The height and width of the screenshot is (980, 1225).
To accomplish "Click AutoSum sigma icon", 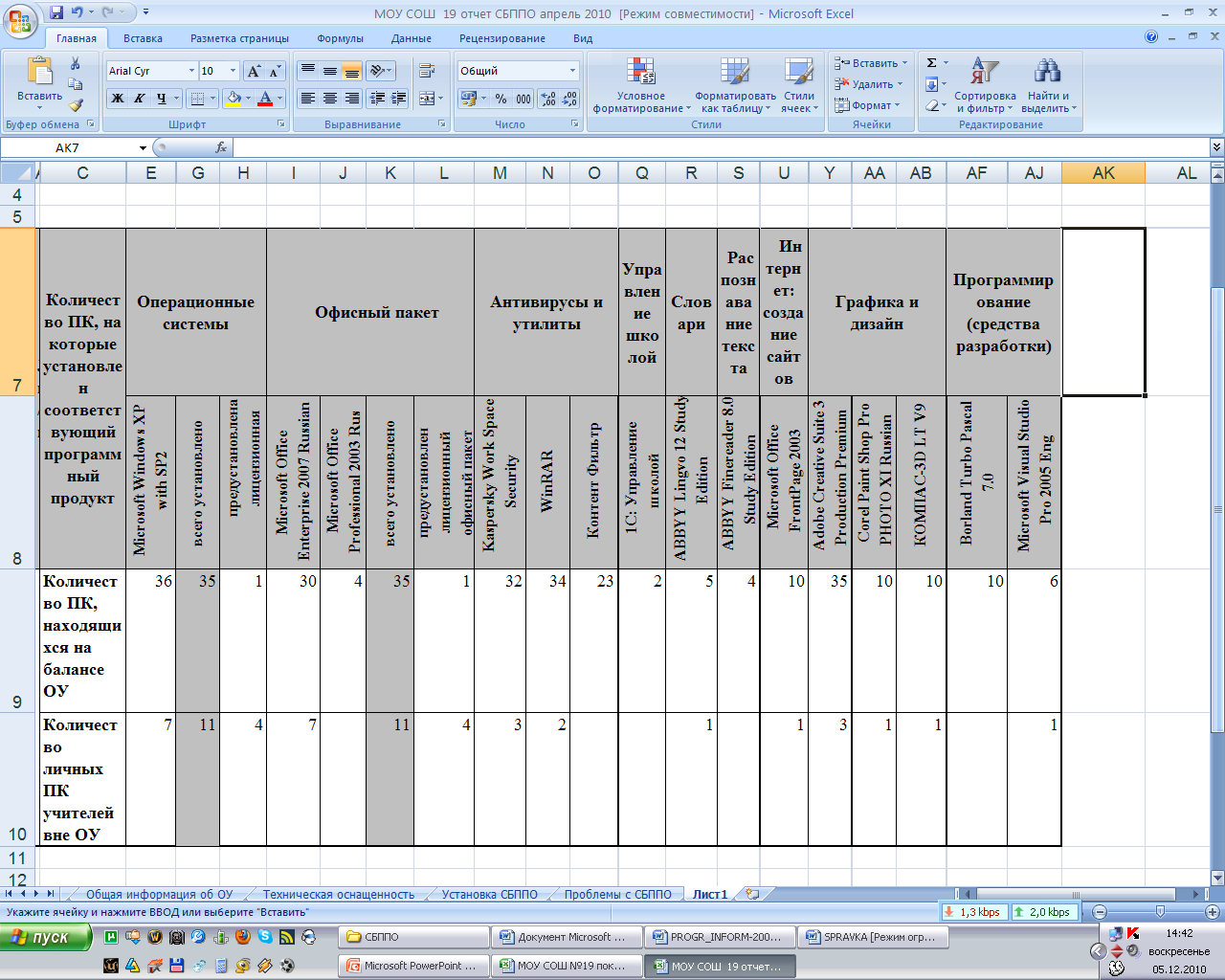I will point(931,63).
